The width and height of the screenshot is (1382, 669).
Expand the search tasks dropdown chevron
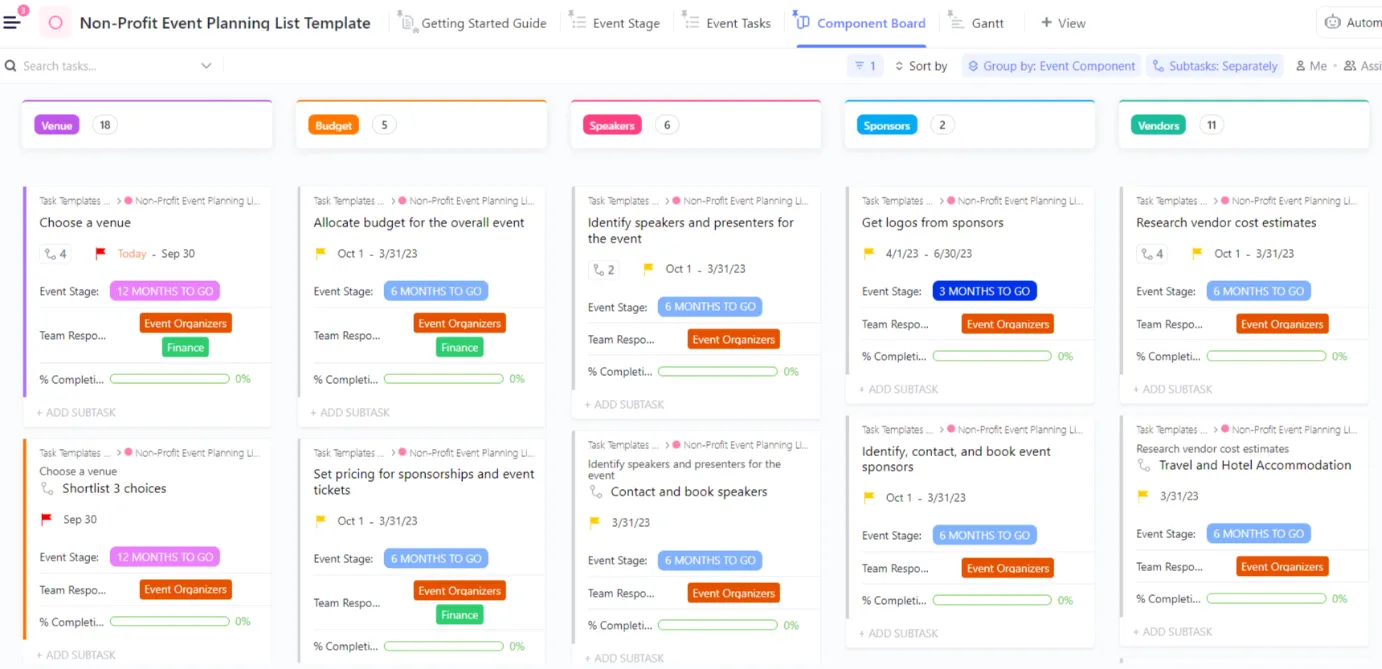pos(206,66)
